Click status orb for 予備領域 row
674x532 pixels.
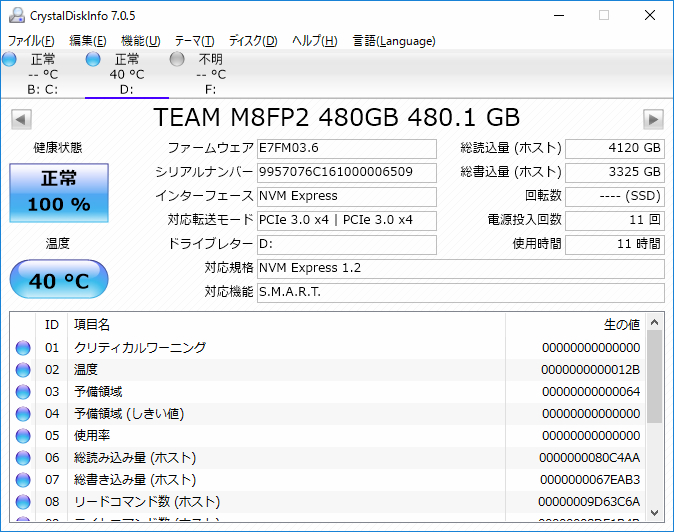[23, 392]
